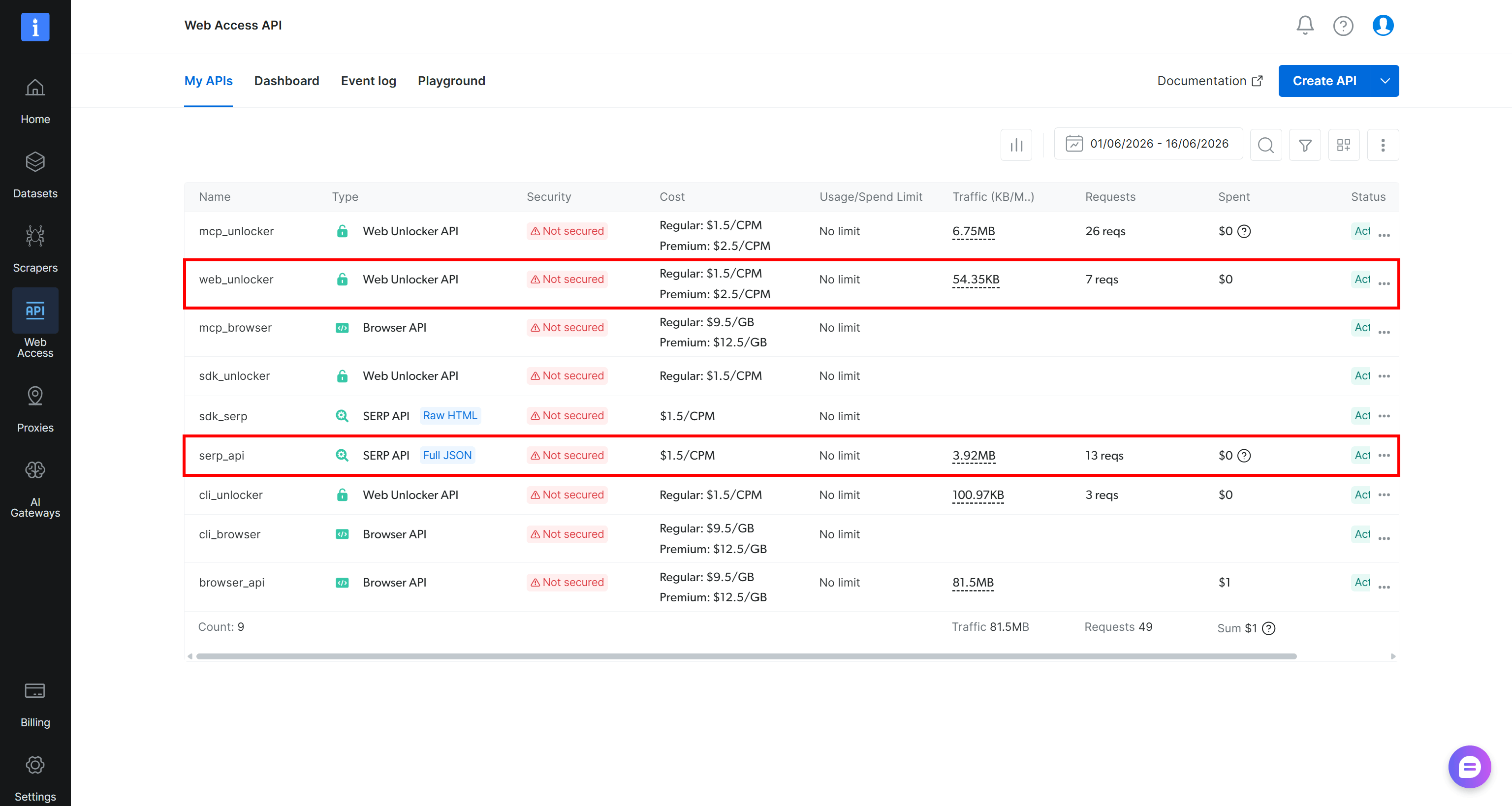Screen dimensions: 1512x806
Task: Click Create API button
Action: point(1324,81)
